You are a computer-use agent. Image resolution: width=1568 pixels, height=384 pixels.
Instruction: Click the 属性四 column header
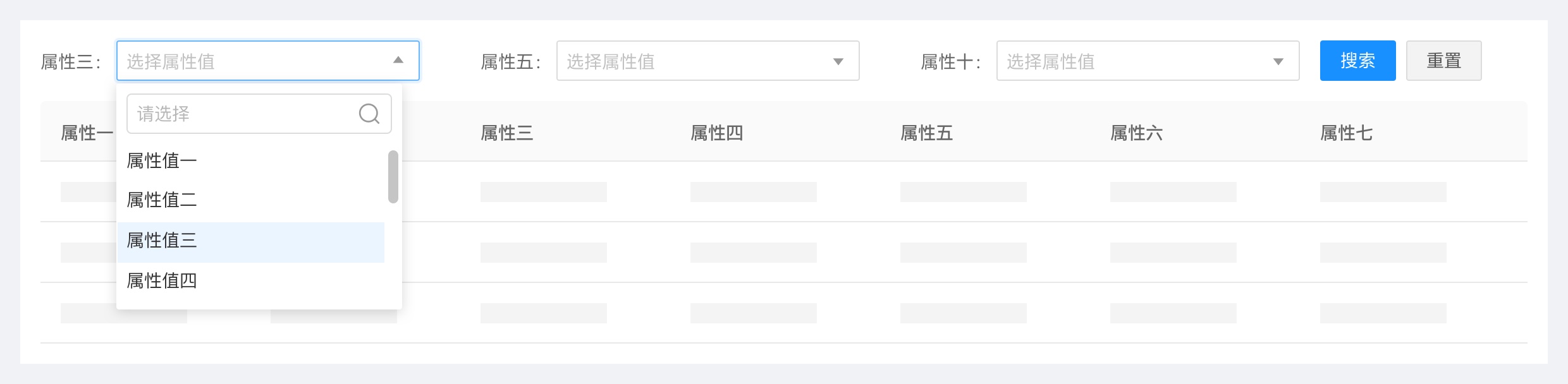pyautogui.click(x=716, y=133)
